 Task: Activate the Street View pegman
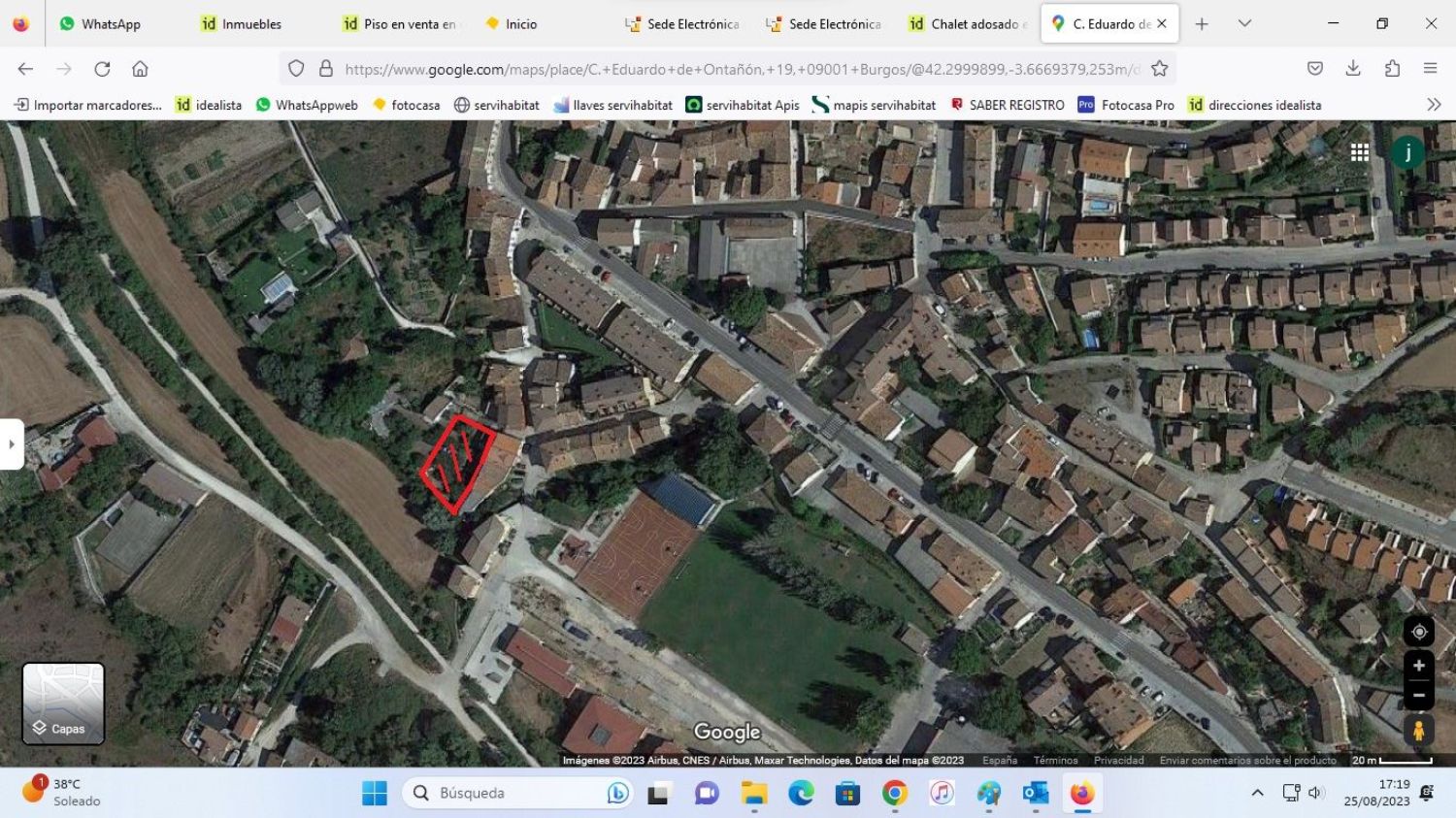(1418, 730)
